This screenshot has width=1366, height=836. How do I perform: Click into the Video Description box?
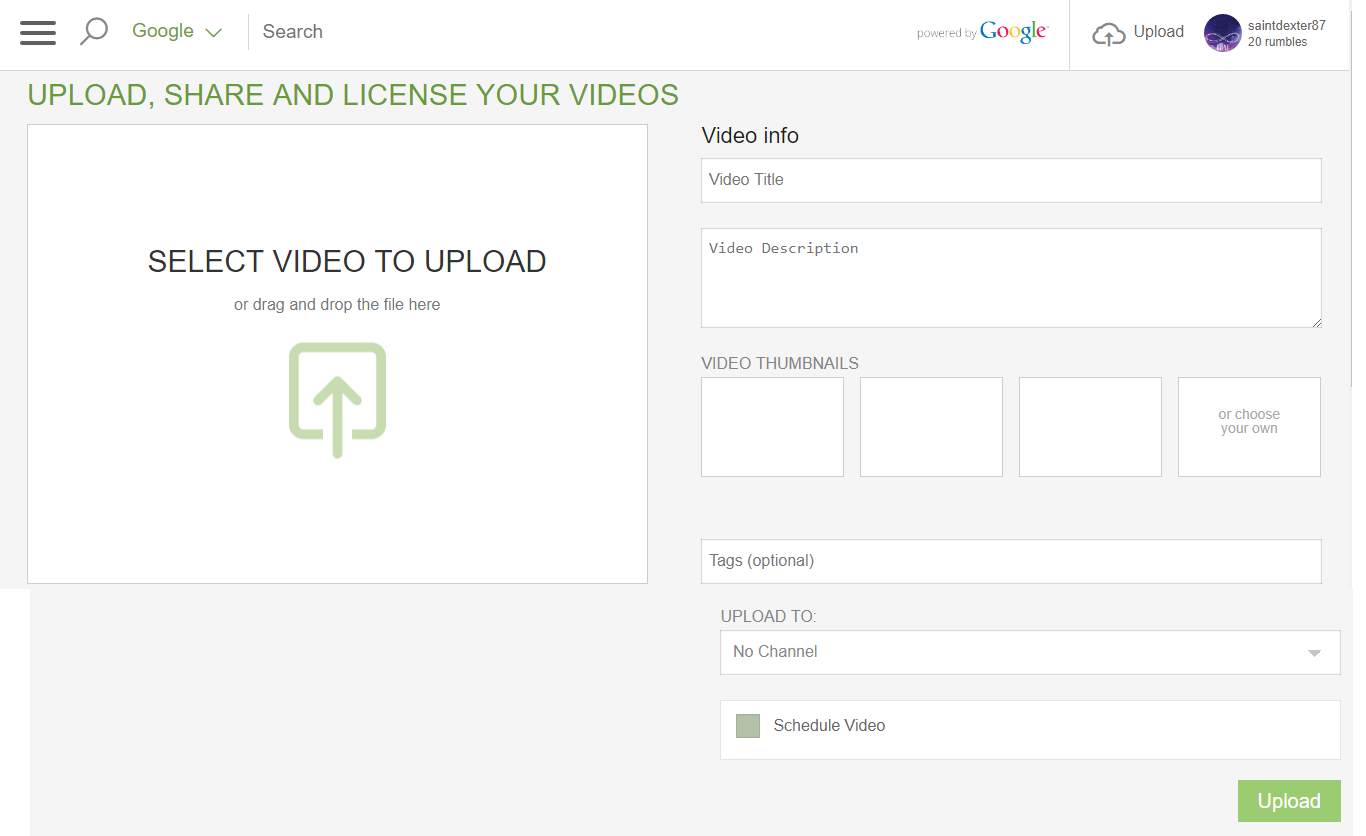(x=1010, y=278)
